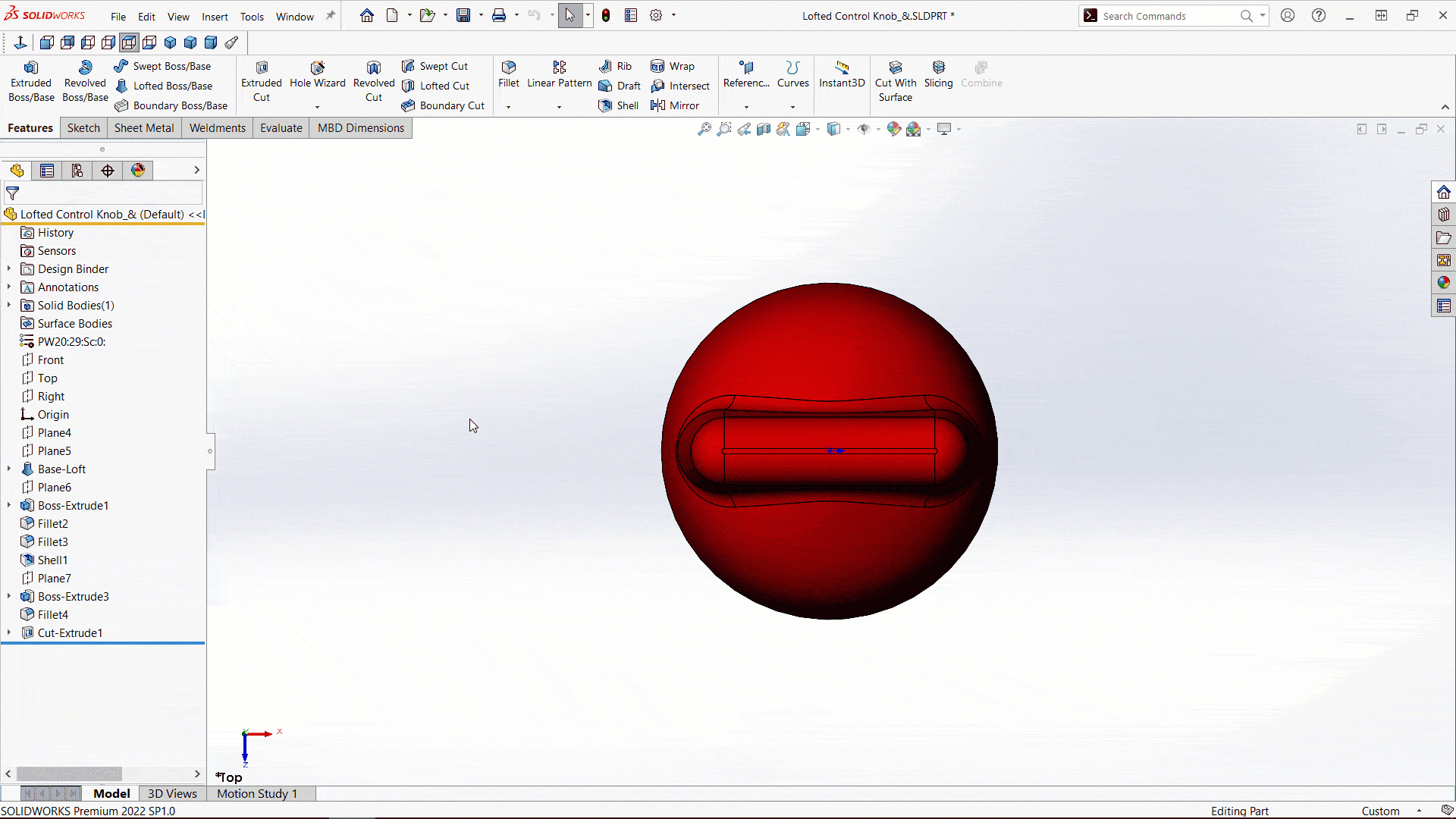Screen dimensions: 1456x819
Task: Click the Intersect feature
Action: [680, 86]
